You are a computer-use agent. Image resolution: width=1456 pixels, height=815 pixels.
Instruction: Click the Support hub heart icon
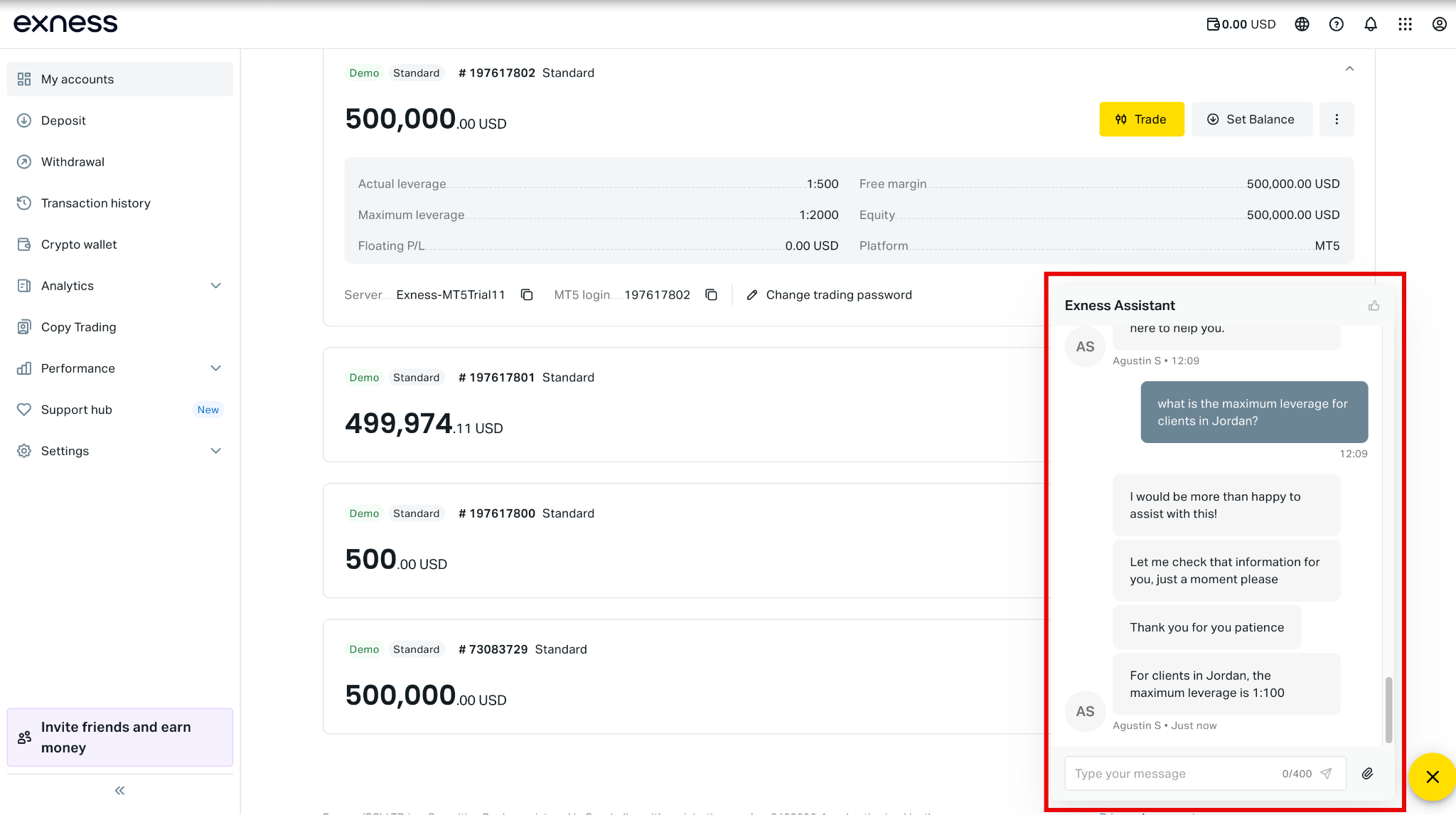[x=24, y=409]
